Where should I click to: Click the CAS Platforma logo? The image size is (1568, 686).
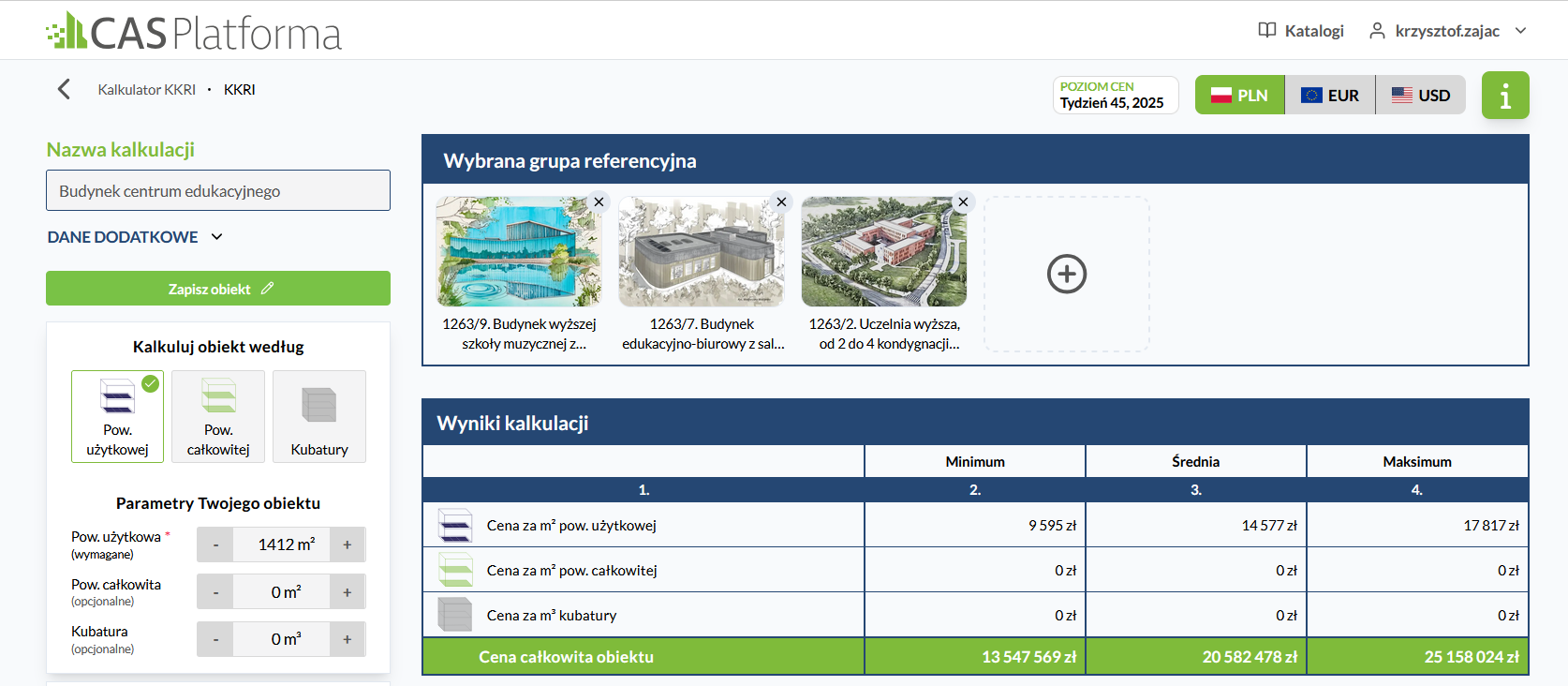[x=194, y=32]
